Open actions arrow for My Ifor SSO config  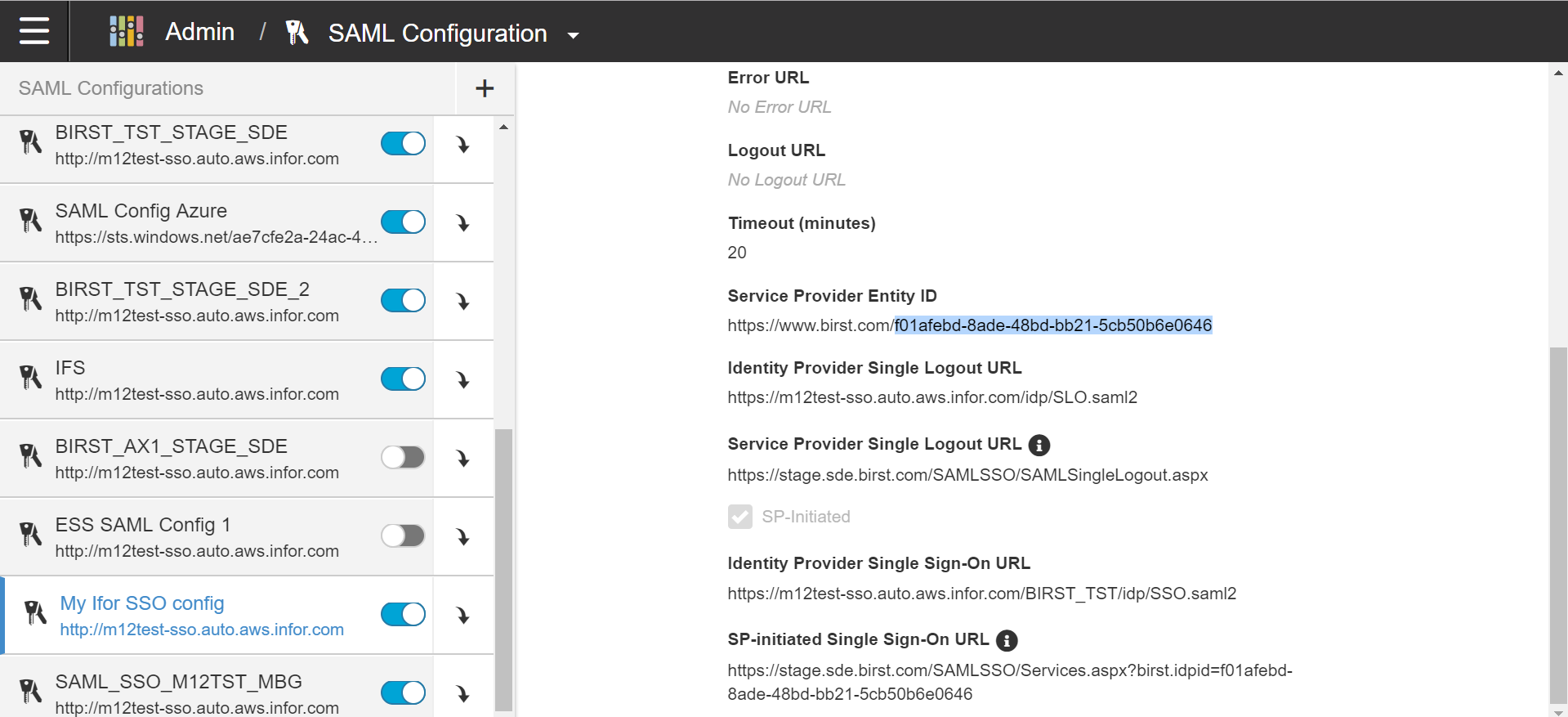click(463, 616)
